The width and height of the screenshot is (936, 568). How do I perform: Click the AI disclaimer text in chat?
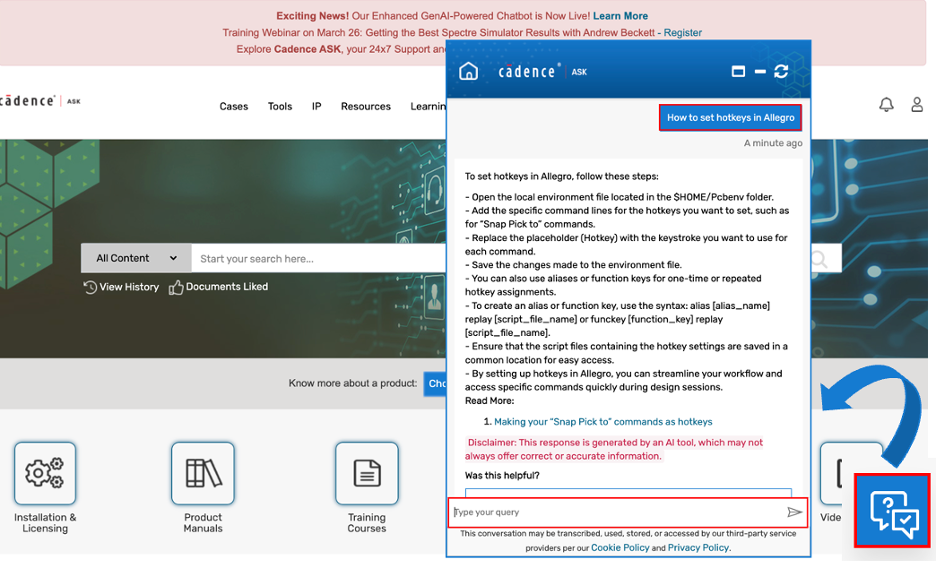[615, 449]
